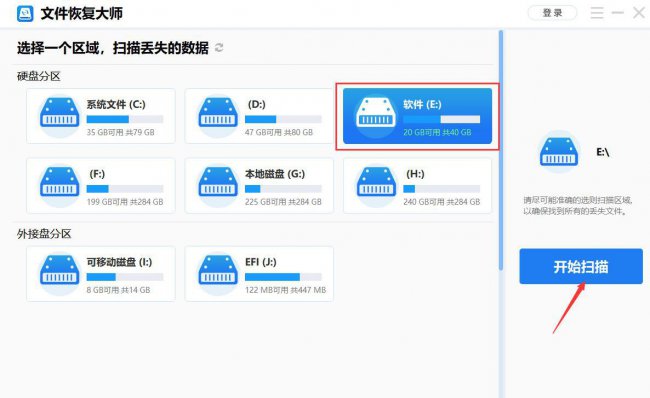The height and width of the screenshot is (398, 650).
Task: Click the 本地磁盘 (G:) label
Action: point(275,174)
